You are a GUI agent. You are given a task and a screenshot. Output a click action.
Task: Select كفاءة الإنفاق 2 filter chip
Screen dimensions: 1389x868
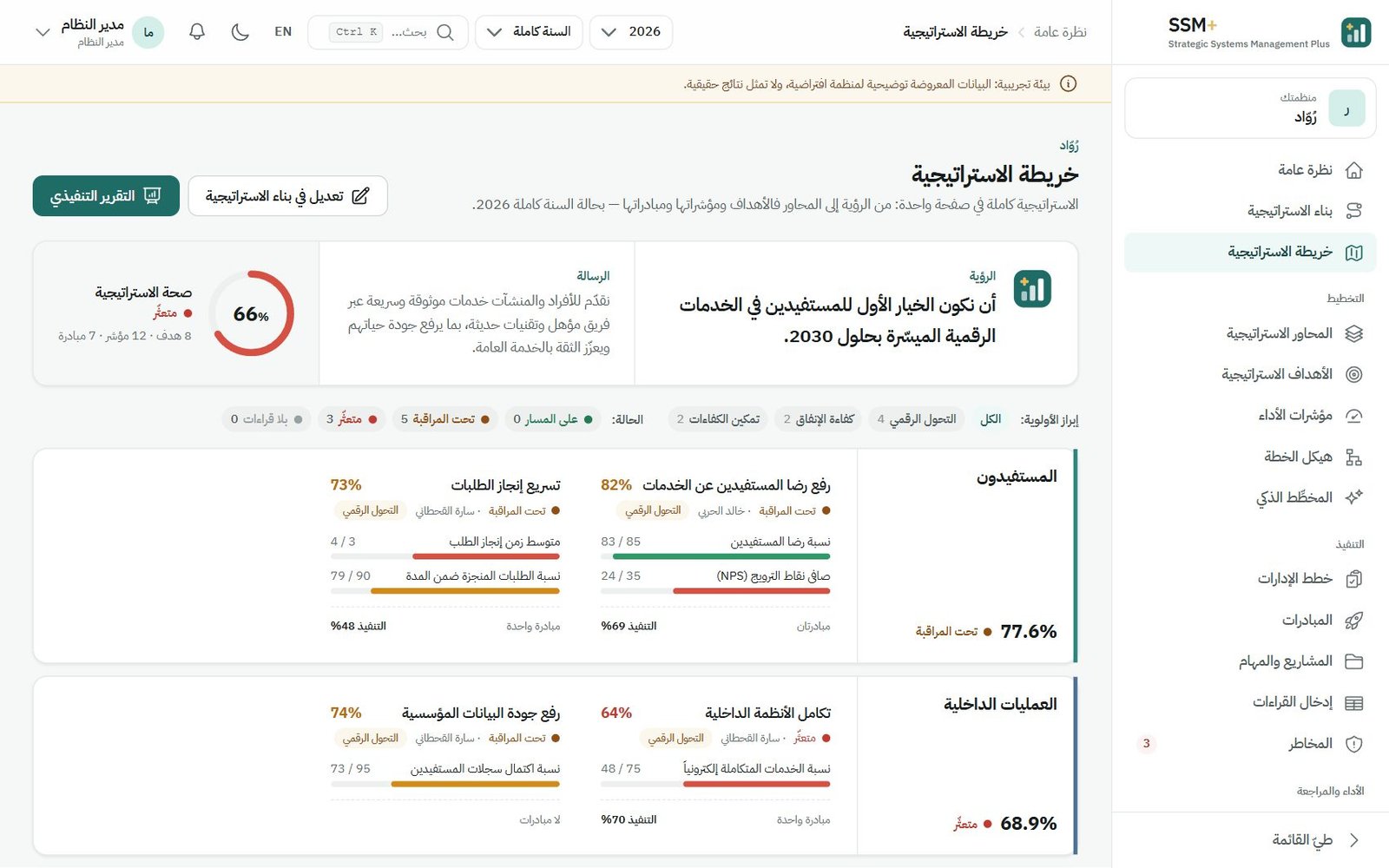click(819, 419)
